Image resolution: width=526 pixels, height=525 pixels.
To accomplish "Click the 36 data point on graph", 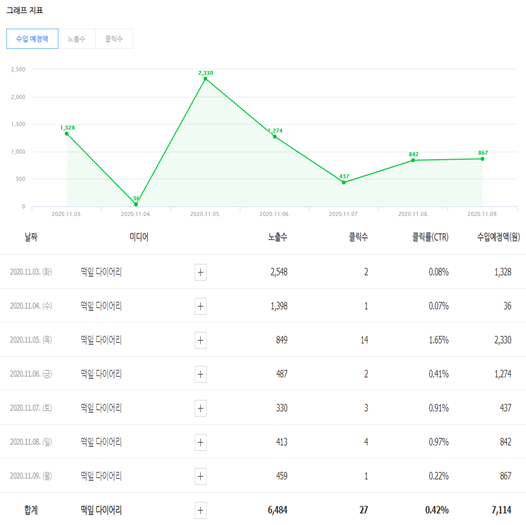I will point(136,204).
